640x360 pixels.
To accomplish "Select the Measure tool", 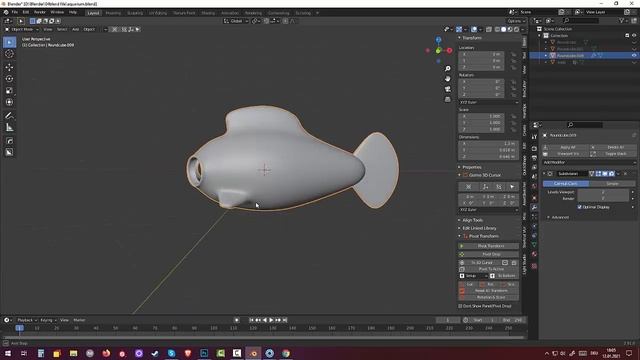I will (x=9, y=128).
